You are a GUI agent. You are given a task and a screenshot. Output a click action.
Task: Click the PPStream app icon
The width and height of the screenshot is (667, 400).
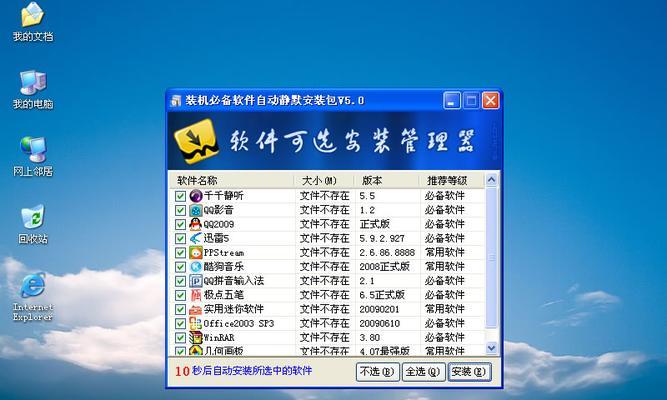(196, 253)
